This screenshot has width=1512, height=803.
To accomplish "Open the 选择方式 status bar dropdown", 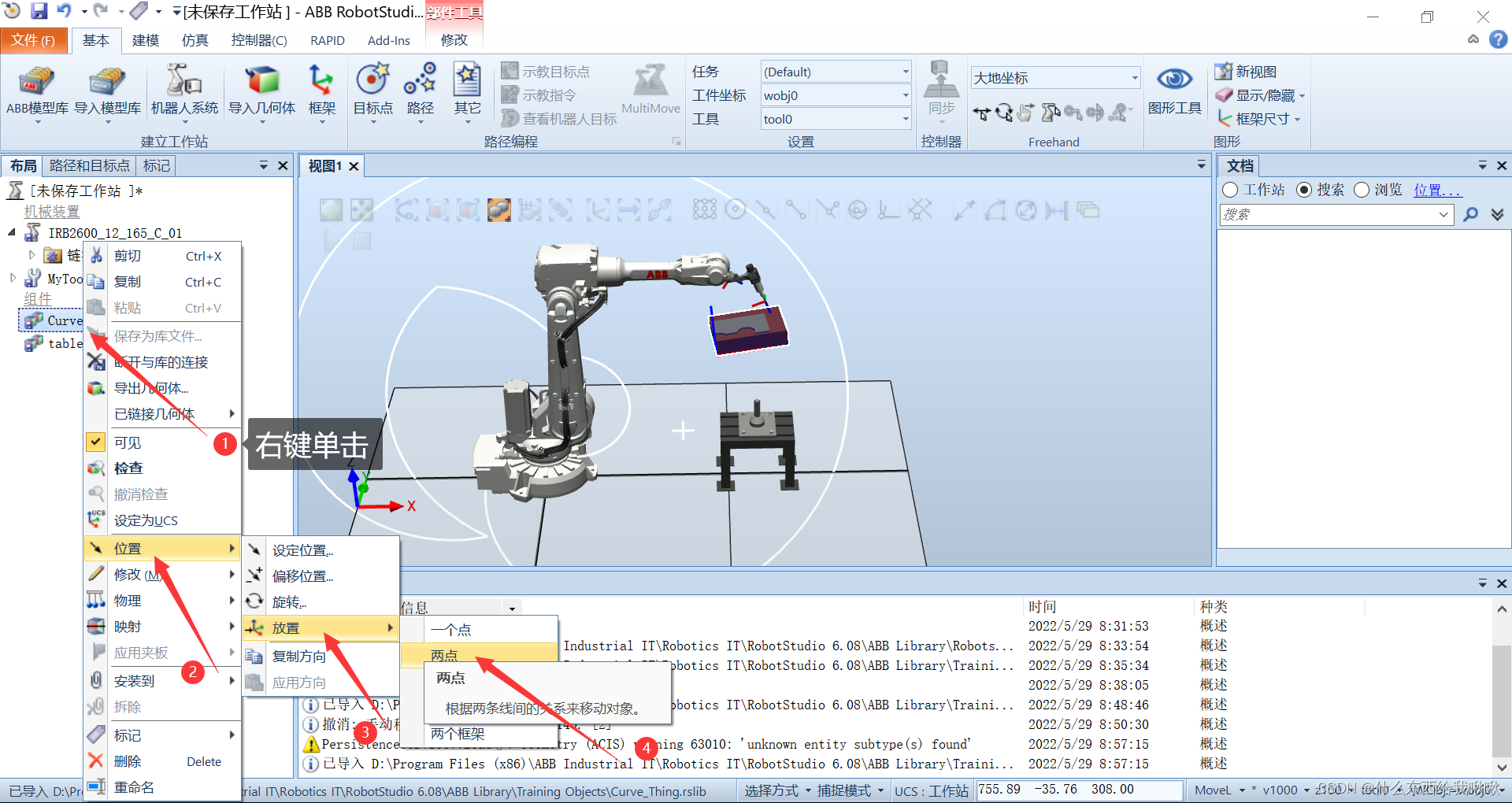I will coord(777,790).
